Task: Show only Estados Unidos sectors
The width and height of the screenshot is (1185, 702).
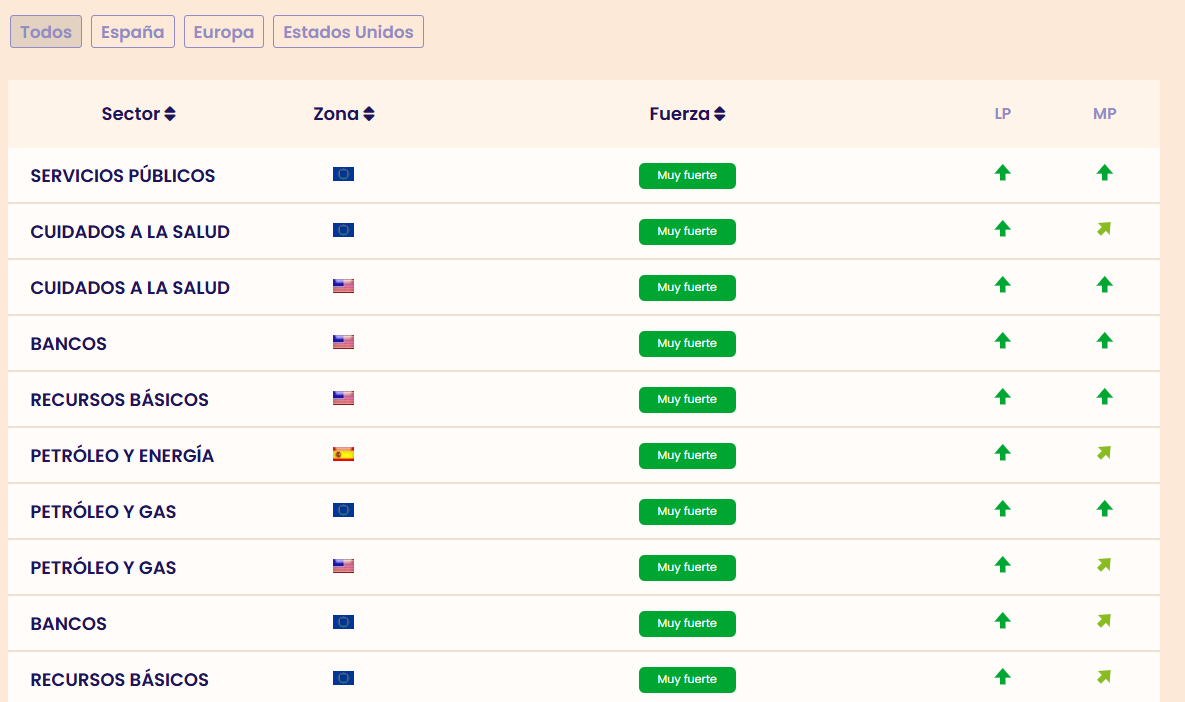Action: tap(348, 32)
